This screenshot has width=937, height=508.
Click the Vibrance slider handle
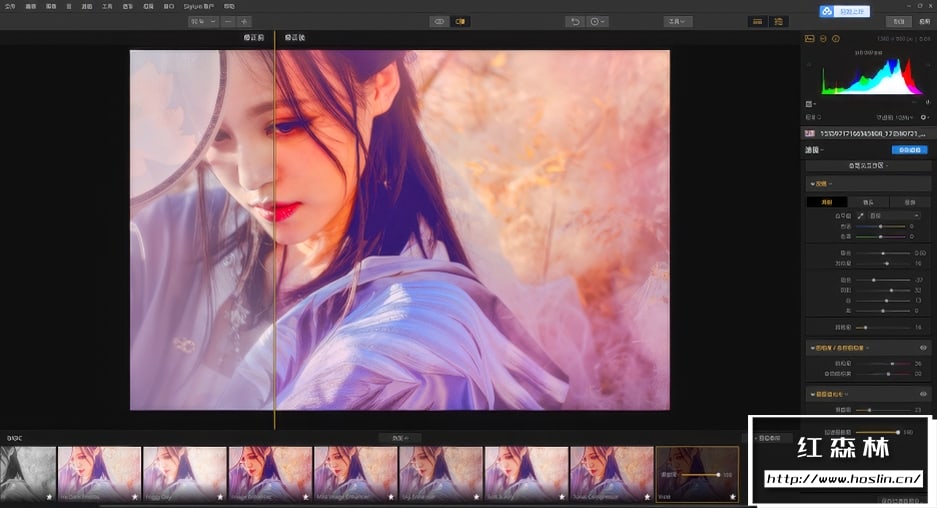click(889, 374)
